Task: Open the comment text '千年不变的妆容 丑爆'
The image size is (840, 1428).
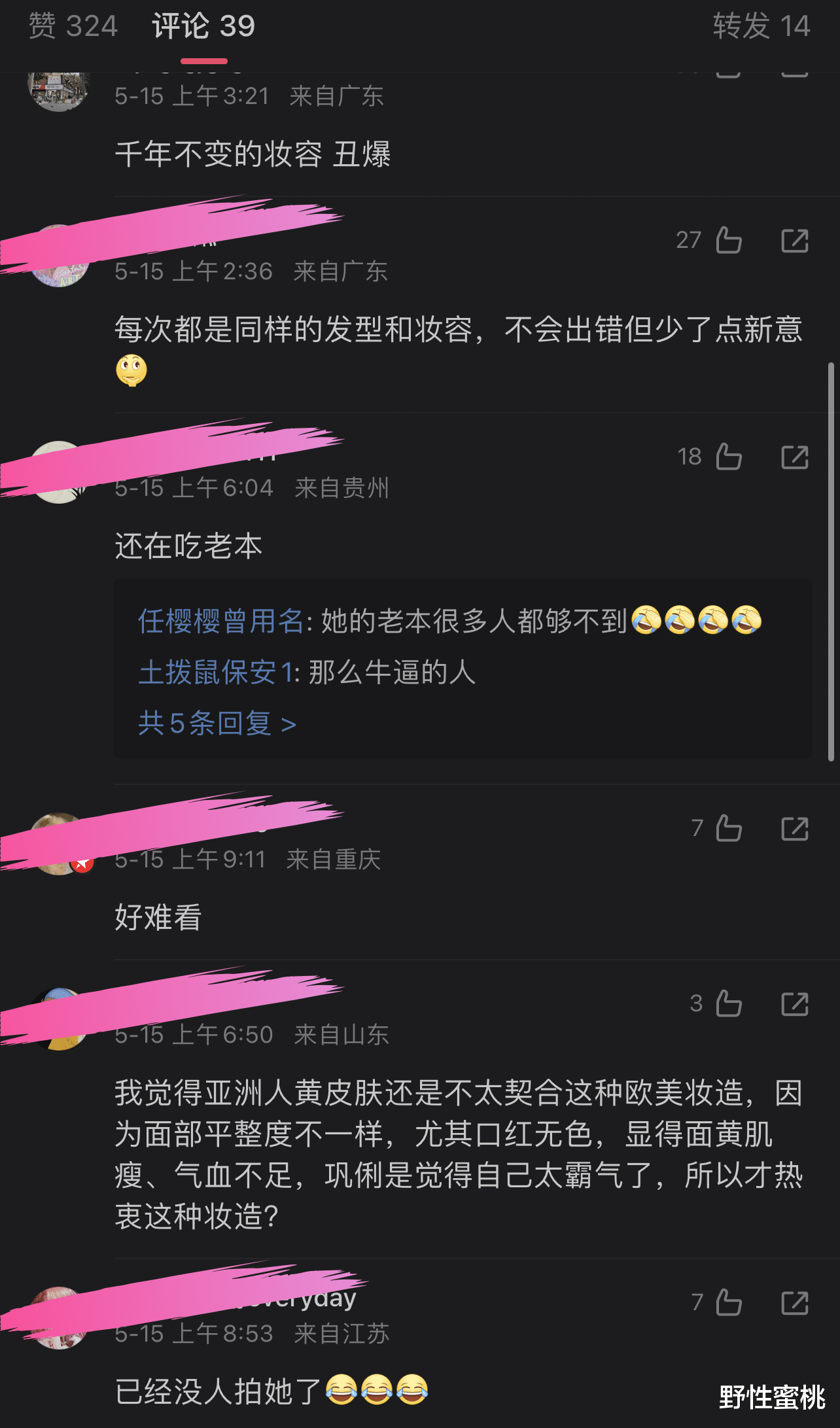Action: (x=253, y=154)
